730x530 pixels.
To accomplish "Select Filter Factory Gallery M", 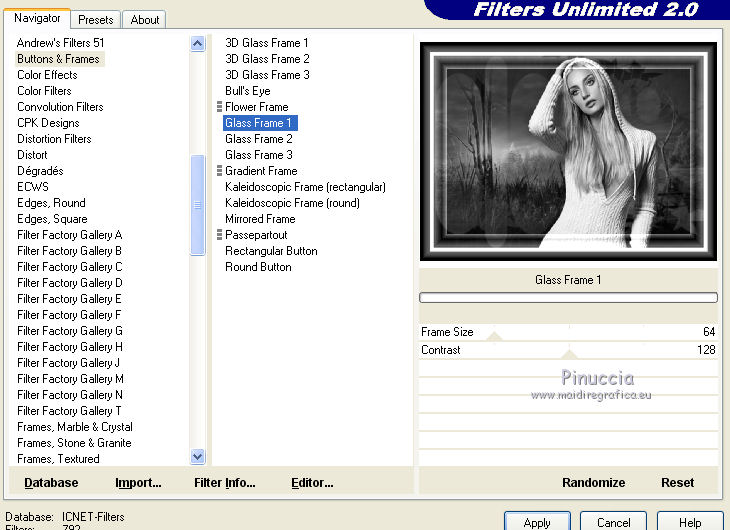I will [70, 379].
